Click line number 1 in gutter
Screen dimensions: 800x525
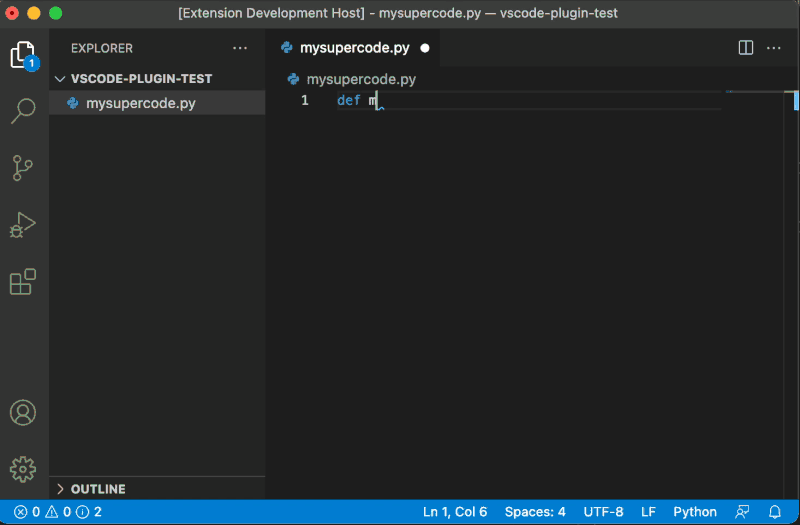coord(305,101)
